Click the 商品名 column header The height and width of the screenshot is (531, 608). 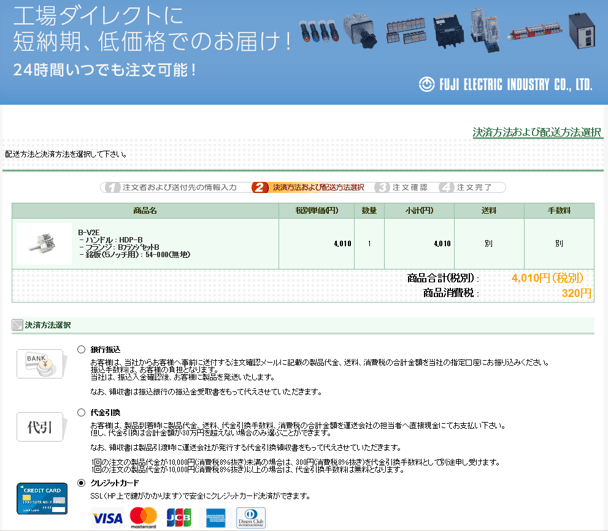point(145,211)
